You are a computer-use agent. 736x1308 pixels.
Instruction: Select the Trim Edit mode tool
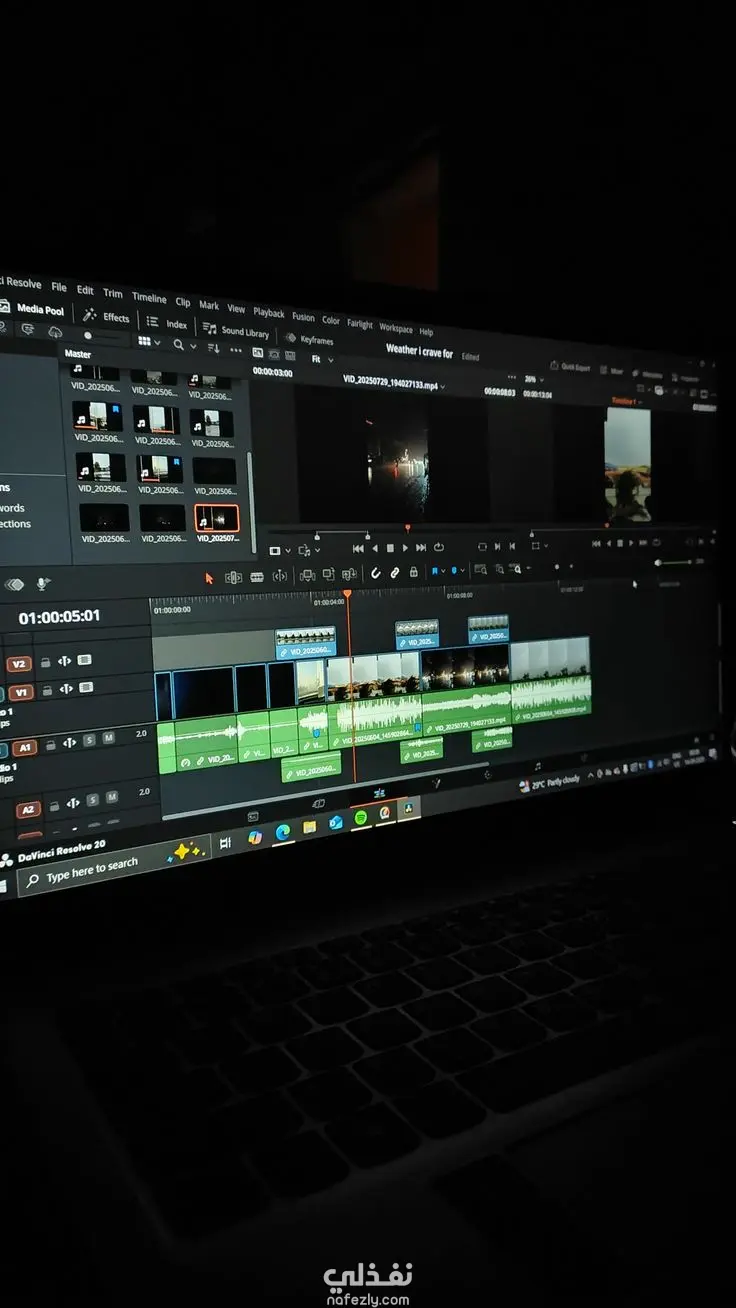pos(233,577)
